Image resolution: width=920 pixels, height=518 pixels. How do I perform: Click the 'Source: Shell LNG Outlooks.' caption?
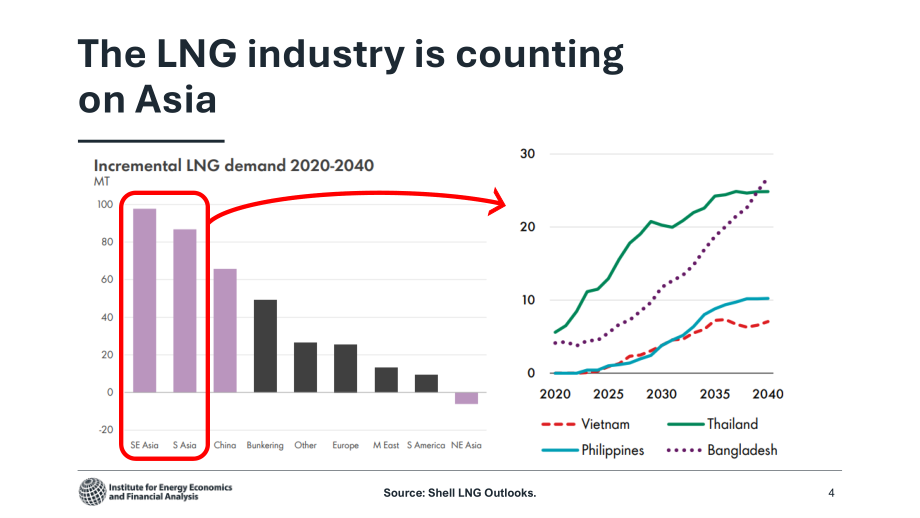point(460,493)
